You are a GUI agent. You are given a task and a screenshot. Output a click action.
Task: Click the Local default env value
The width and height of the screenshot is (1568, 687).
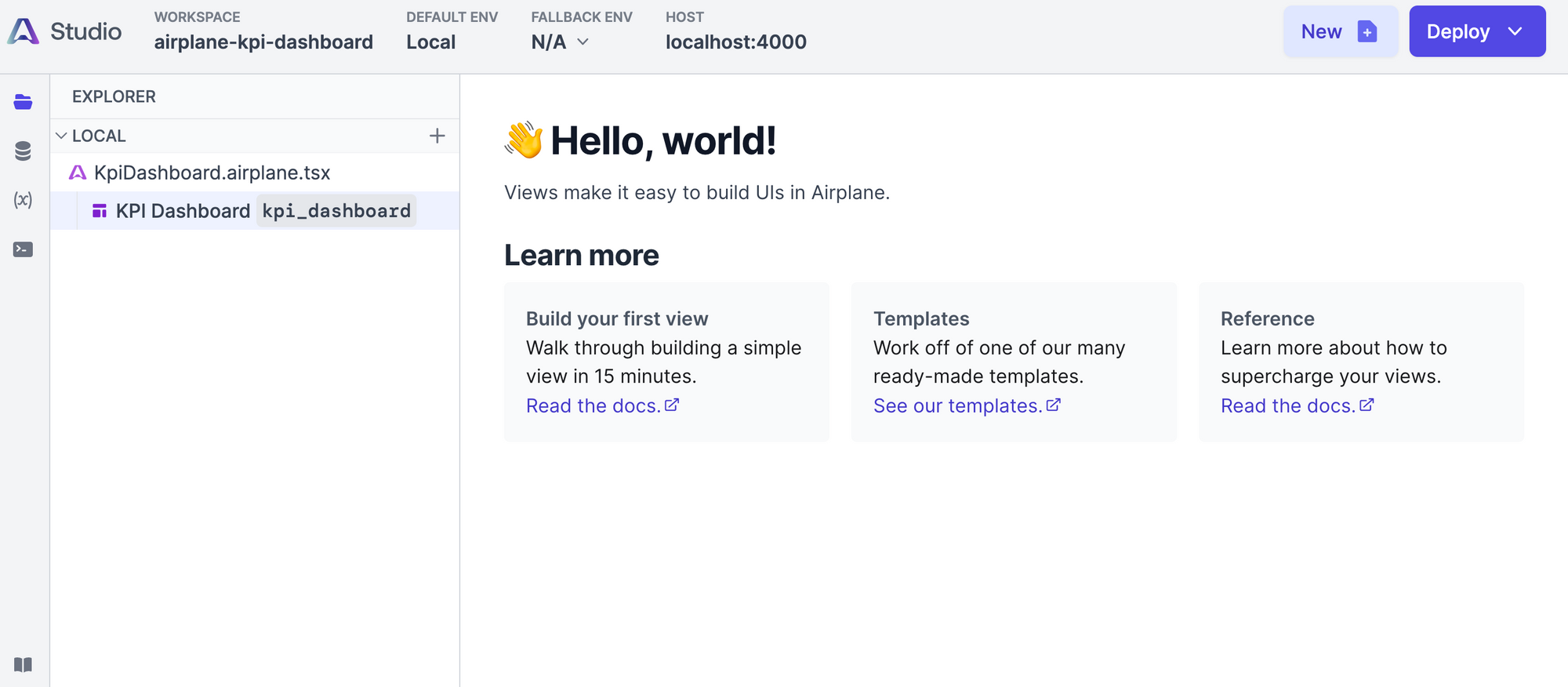click(430, 42)
